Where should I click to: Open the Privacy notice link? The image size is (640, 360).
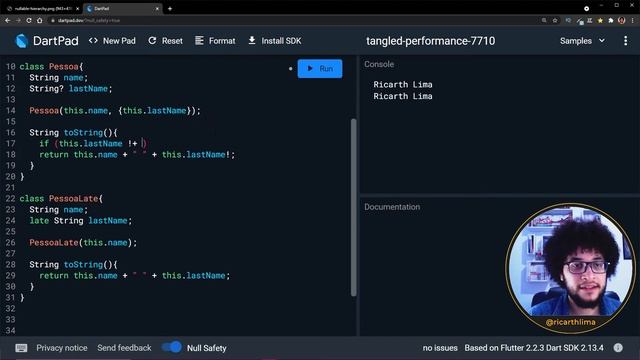pos(62,348)
